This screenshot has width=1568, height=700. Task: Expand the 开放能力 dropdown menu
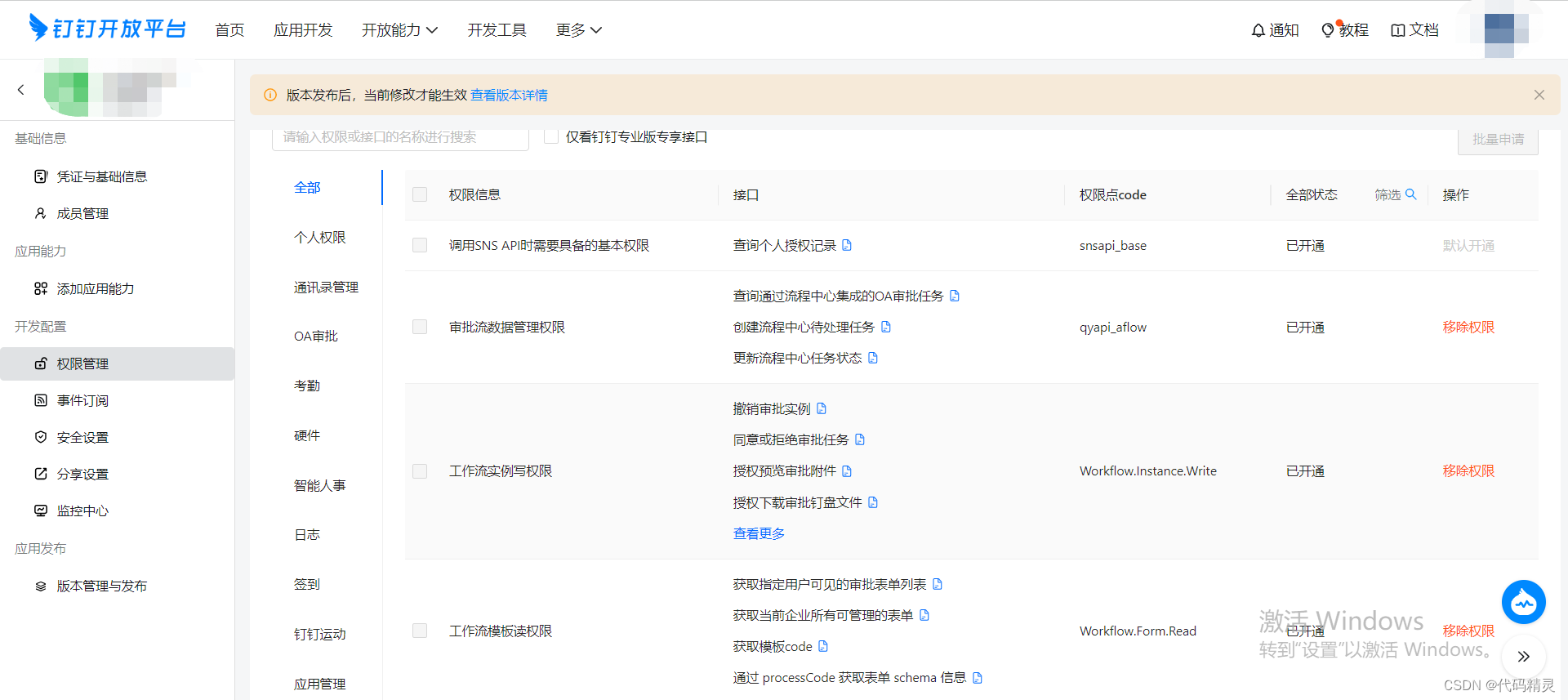coord(400,30)
